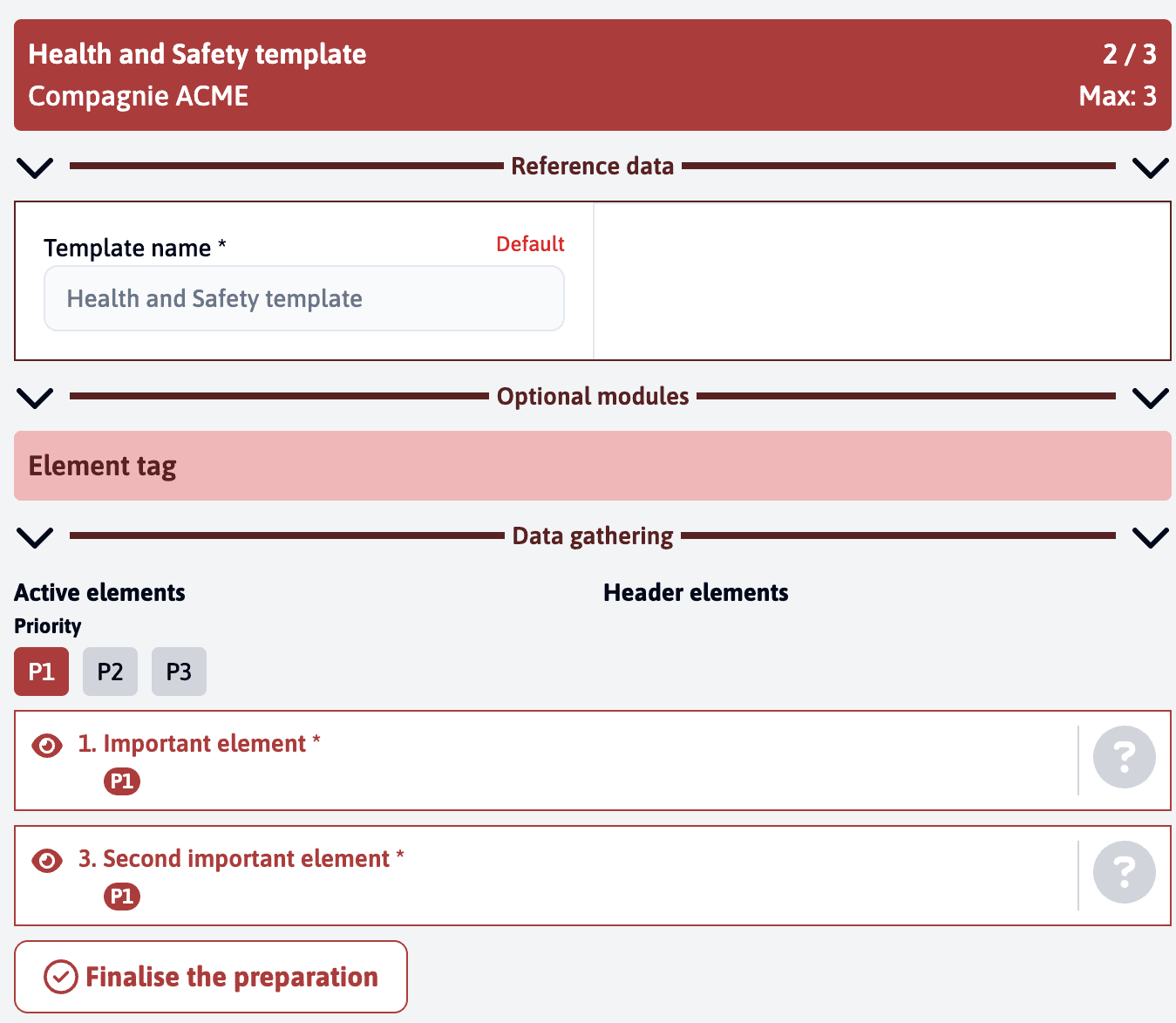Click the left chevron beside Reference data
1176x1023 pixels.
click(35, 167)
